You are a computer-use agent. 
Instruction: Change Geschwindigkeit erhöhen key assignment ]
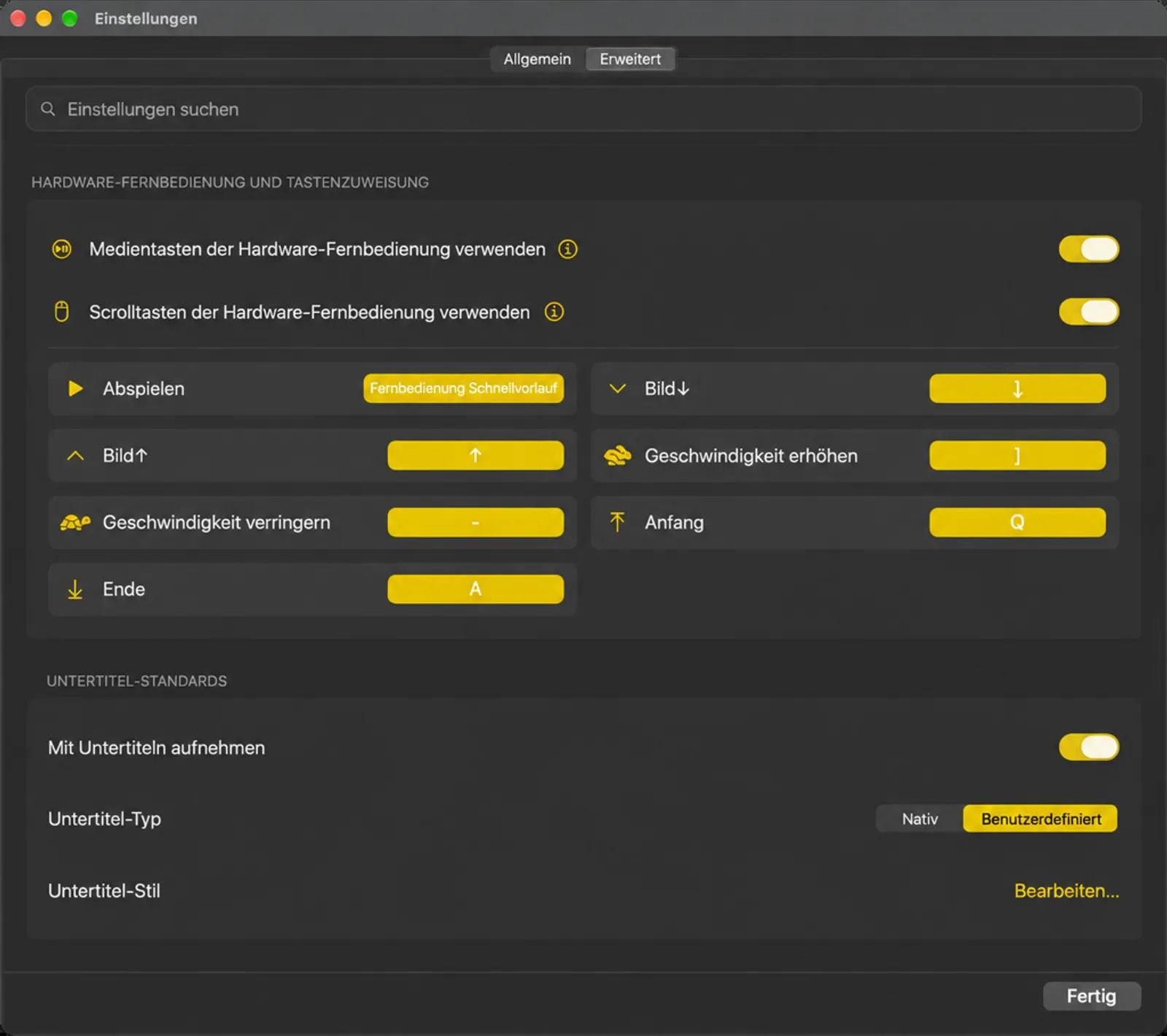click(x=1017, y=456)
